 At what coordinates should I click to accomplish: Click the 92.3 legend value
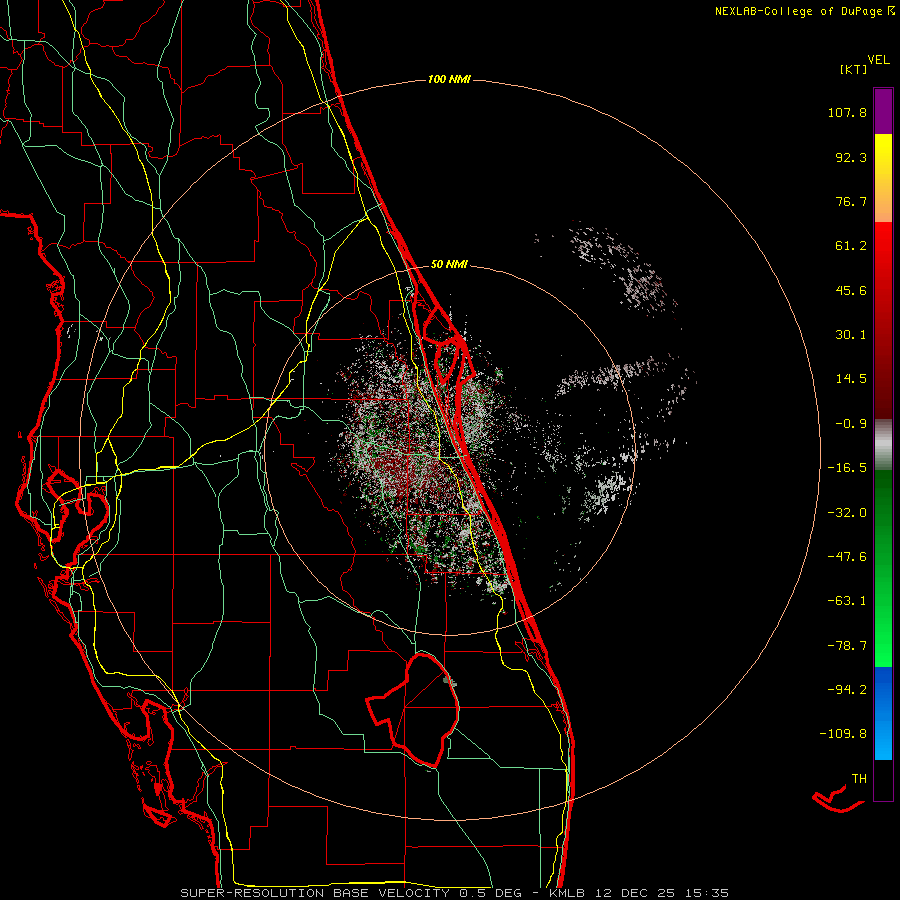[x=851, y=157]
